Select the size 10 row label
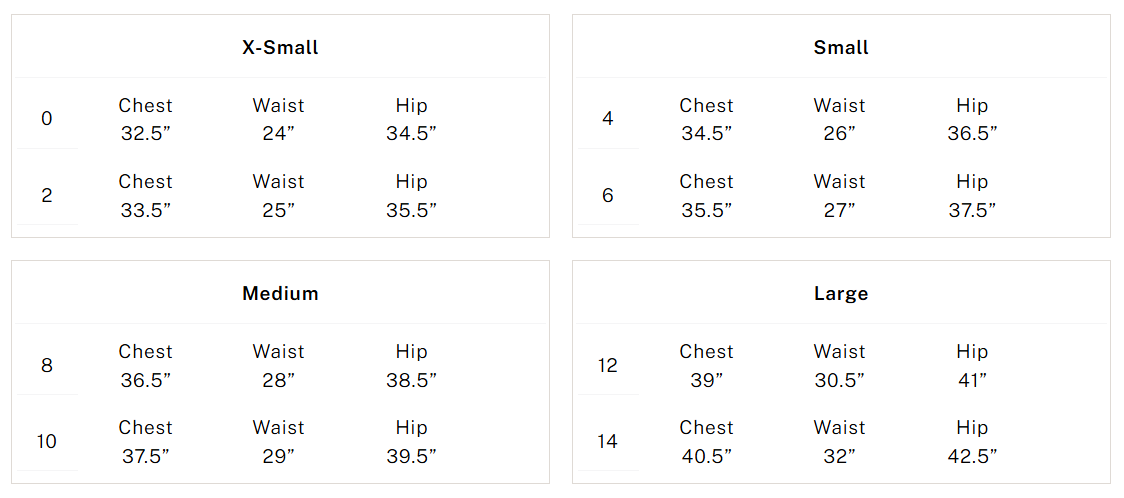 [47, 441]
